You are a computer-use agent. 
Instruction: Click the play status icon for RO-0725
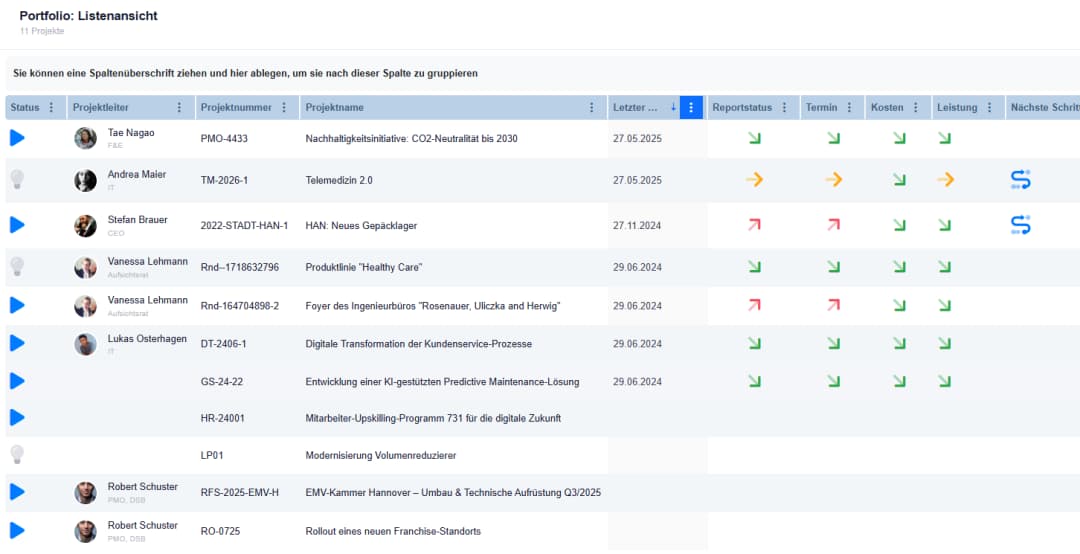[x=17, y=531]
